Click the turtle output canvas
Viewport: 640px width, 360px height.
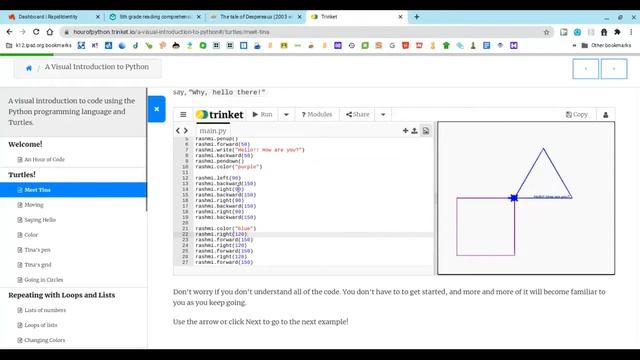tap(526, 198)
